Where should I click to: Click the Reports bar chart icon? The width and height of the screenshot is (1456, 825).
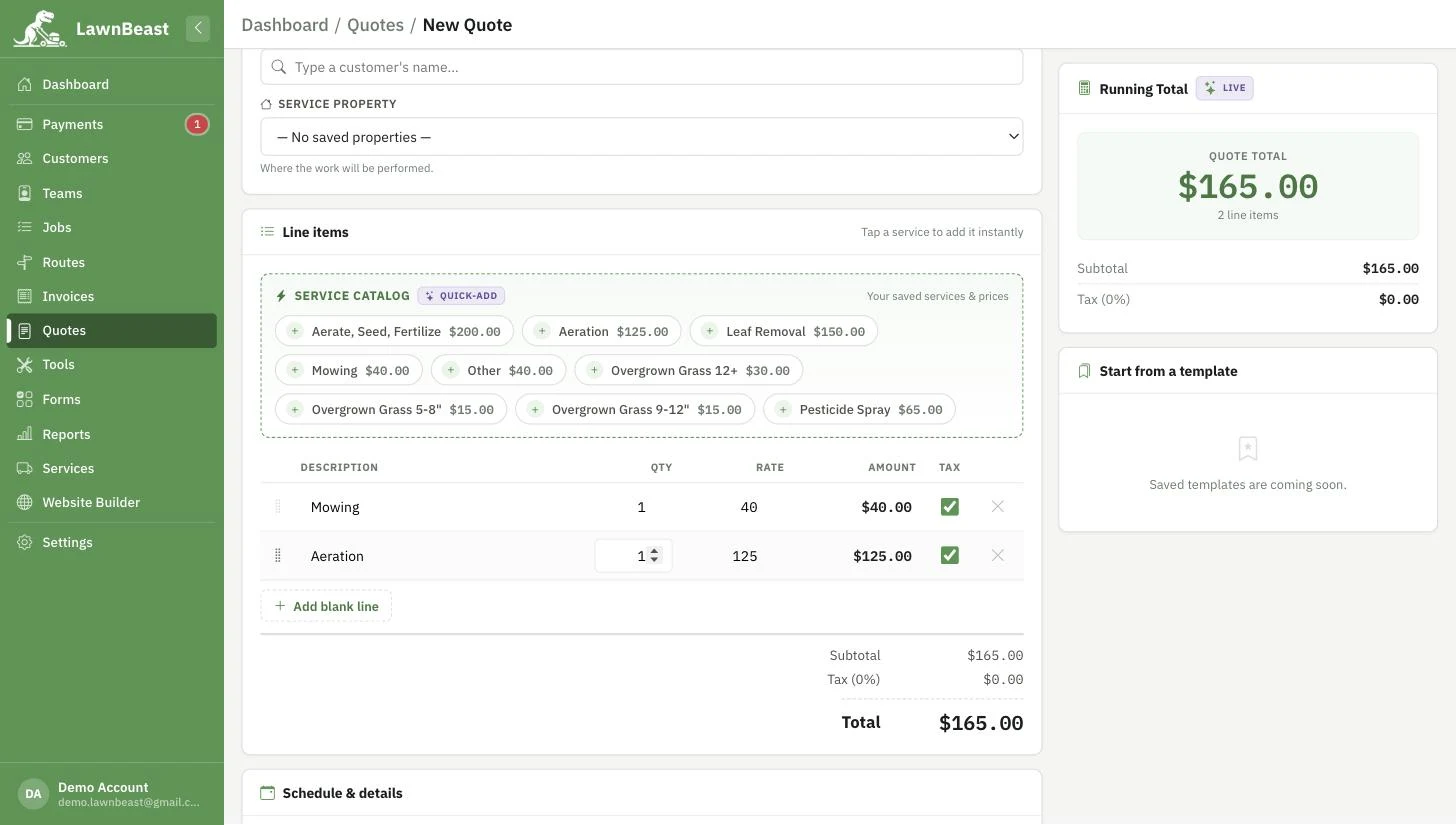pyautogui.click(x=25, y=434)
